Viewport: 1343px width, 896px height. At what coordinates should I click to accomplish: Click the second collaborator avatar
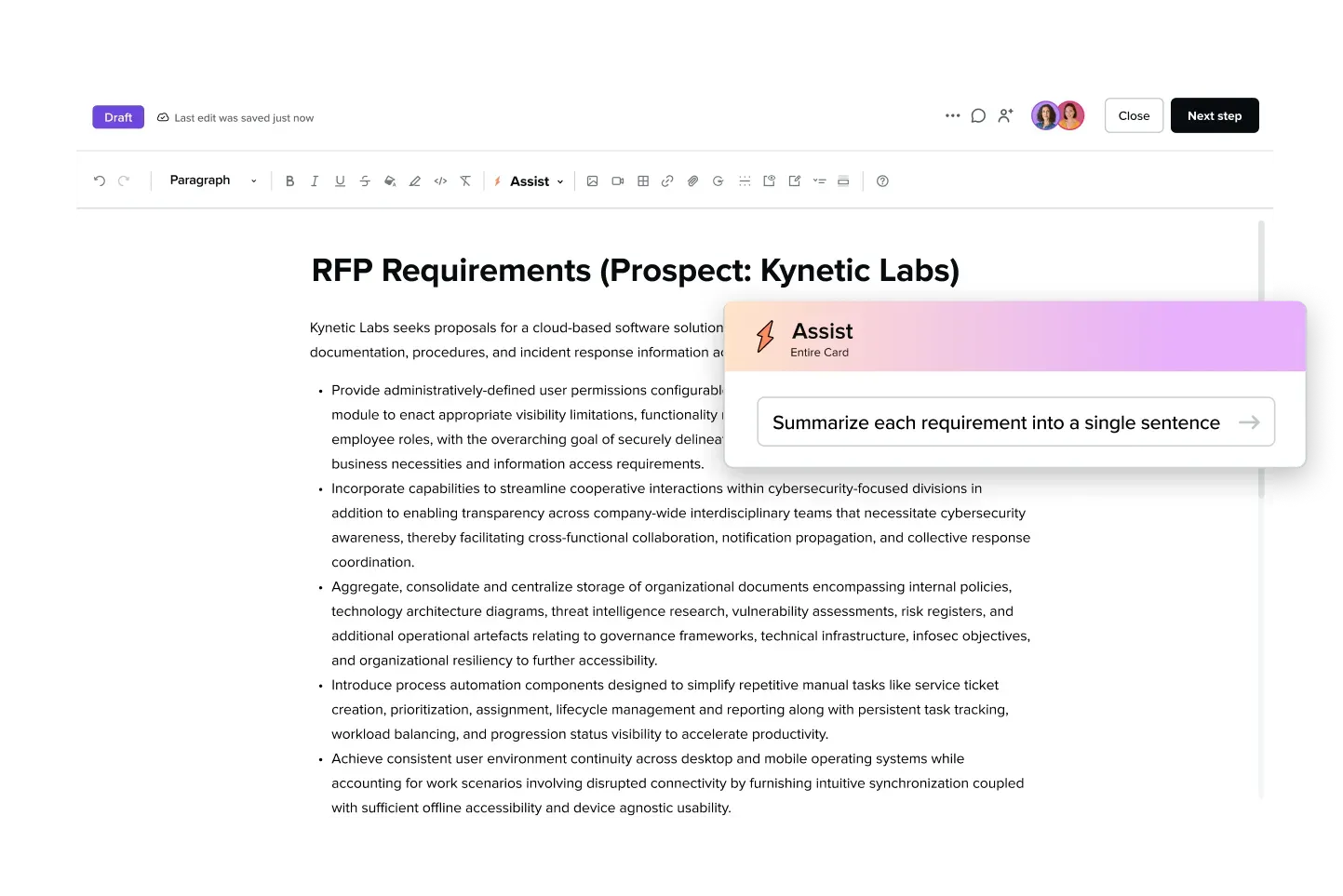(x=1071, y=116)
